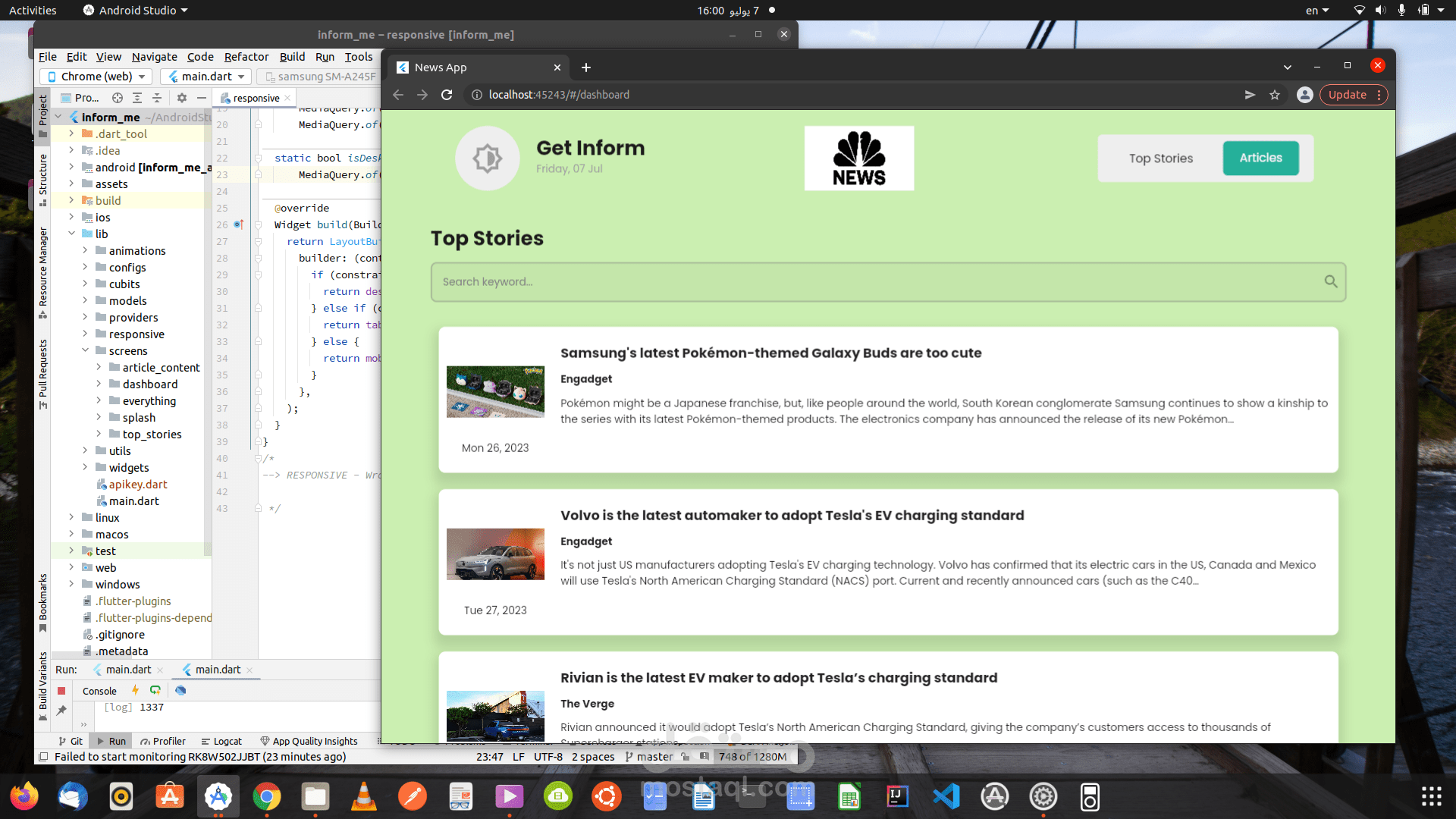Switch to the Top Stories toggle option
The image size is (1456, 819).
(1160, 158)
